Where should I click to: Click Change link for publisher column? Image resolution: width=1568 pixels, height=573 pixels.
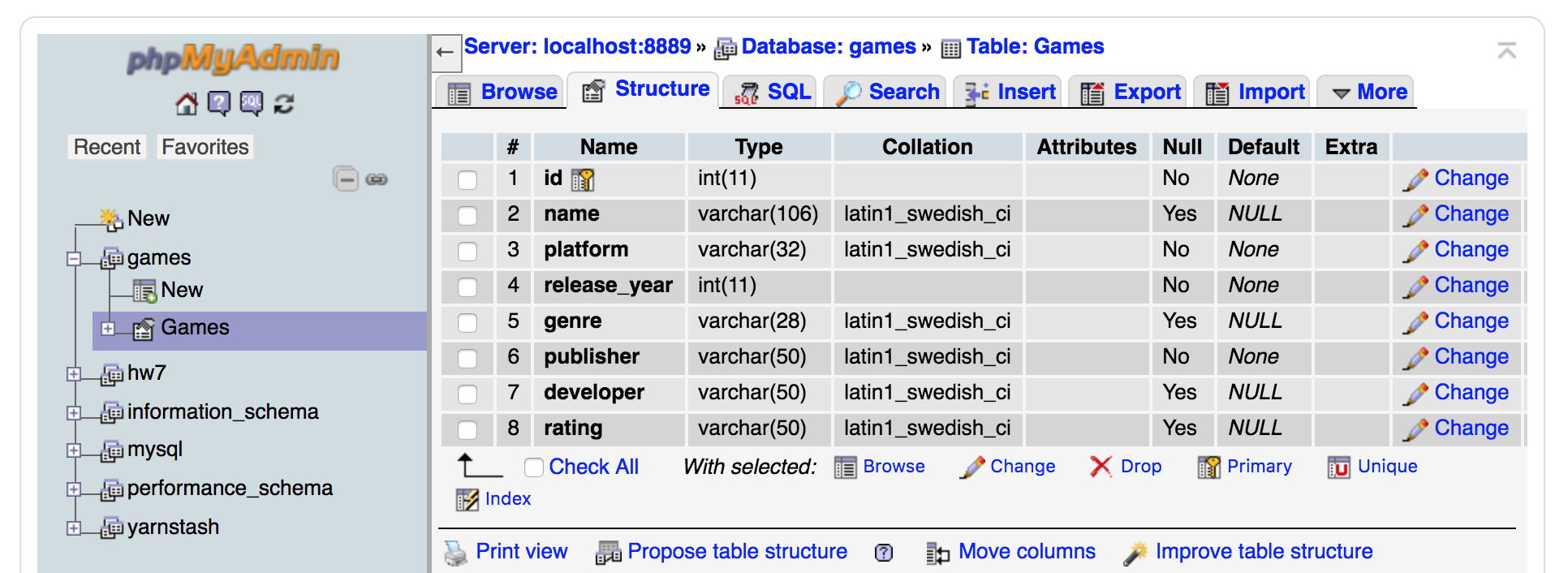[1471, 357]
